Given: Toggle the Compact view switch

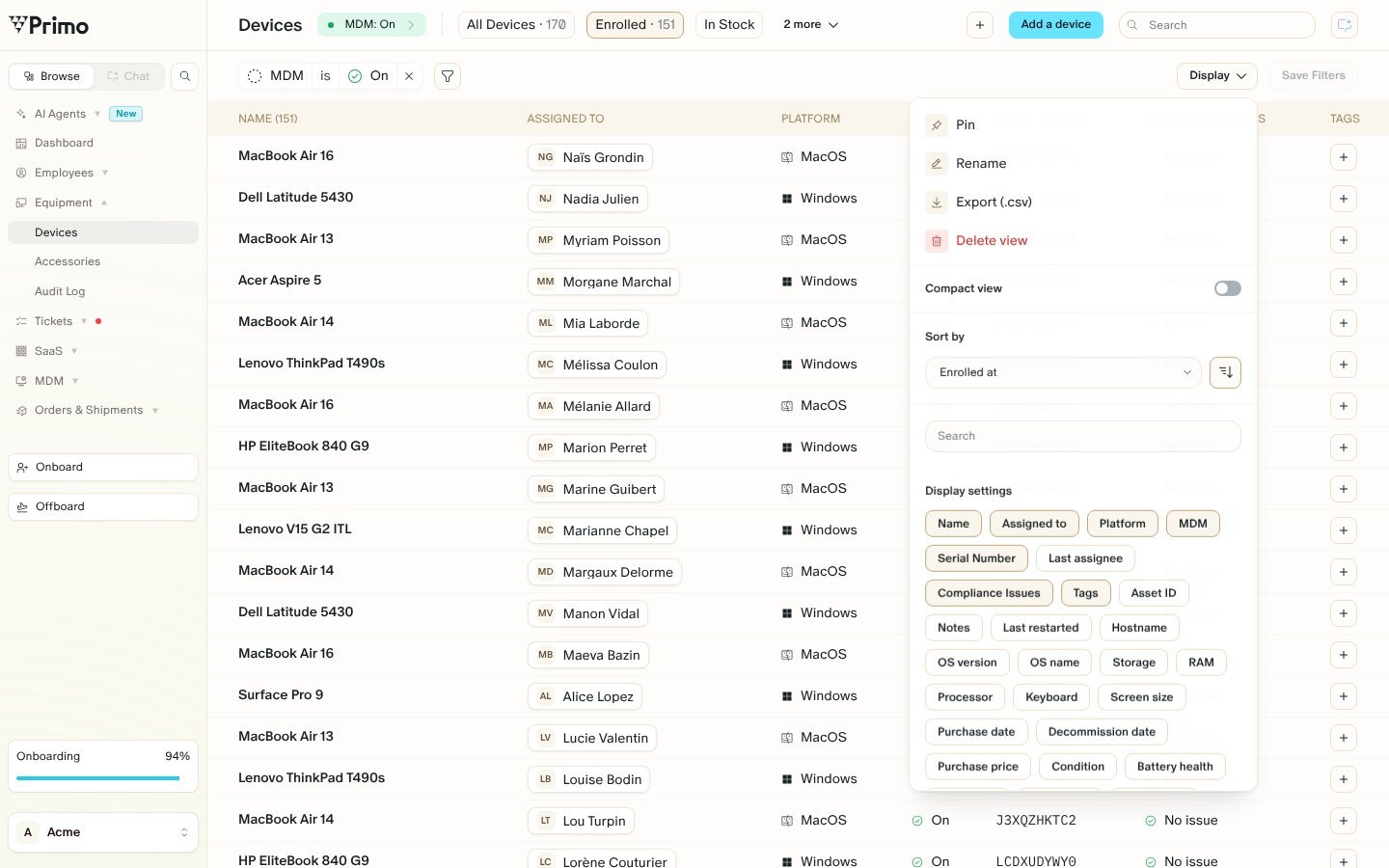Looking at the screenshot, I should pyautogui.click(x=1227, y=288).
